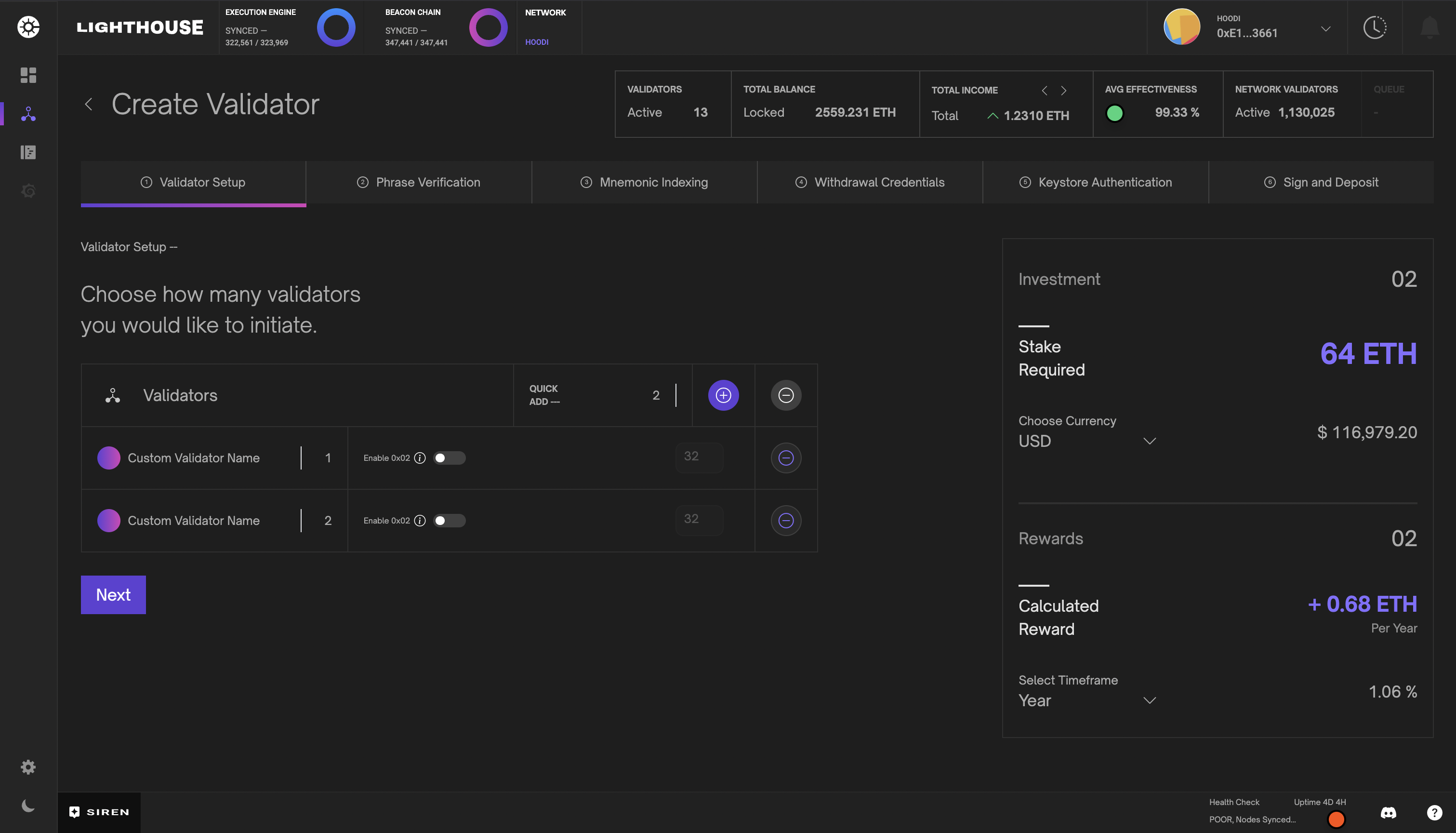Toggle Enable 0x02 for validator 1

[450, 457]
